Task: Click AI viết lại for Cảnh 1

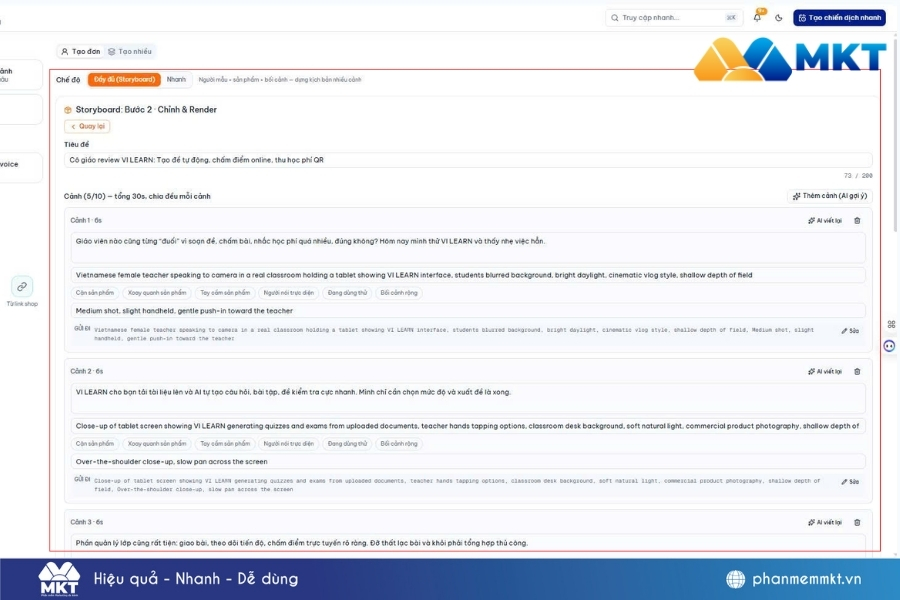Action: pyautogui.click(x=825, y=220)
